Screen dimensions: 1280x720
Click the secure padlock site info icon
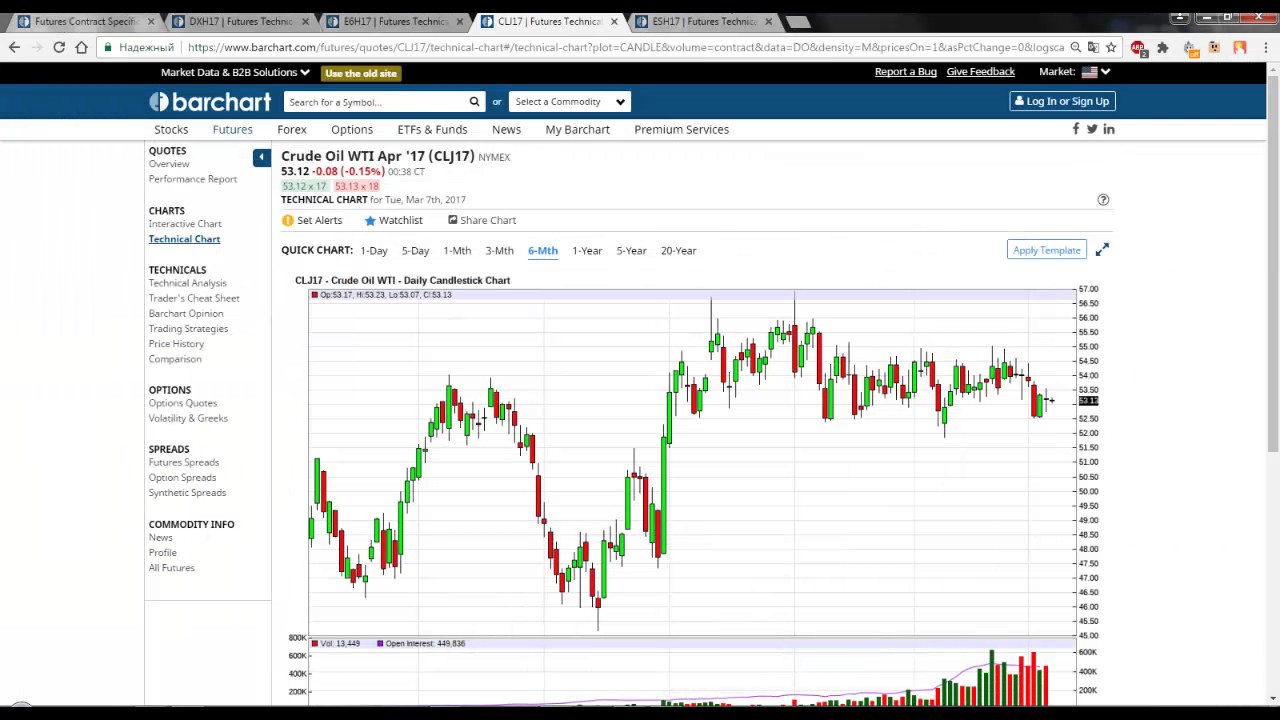tap(107, 47)
